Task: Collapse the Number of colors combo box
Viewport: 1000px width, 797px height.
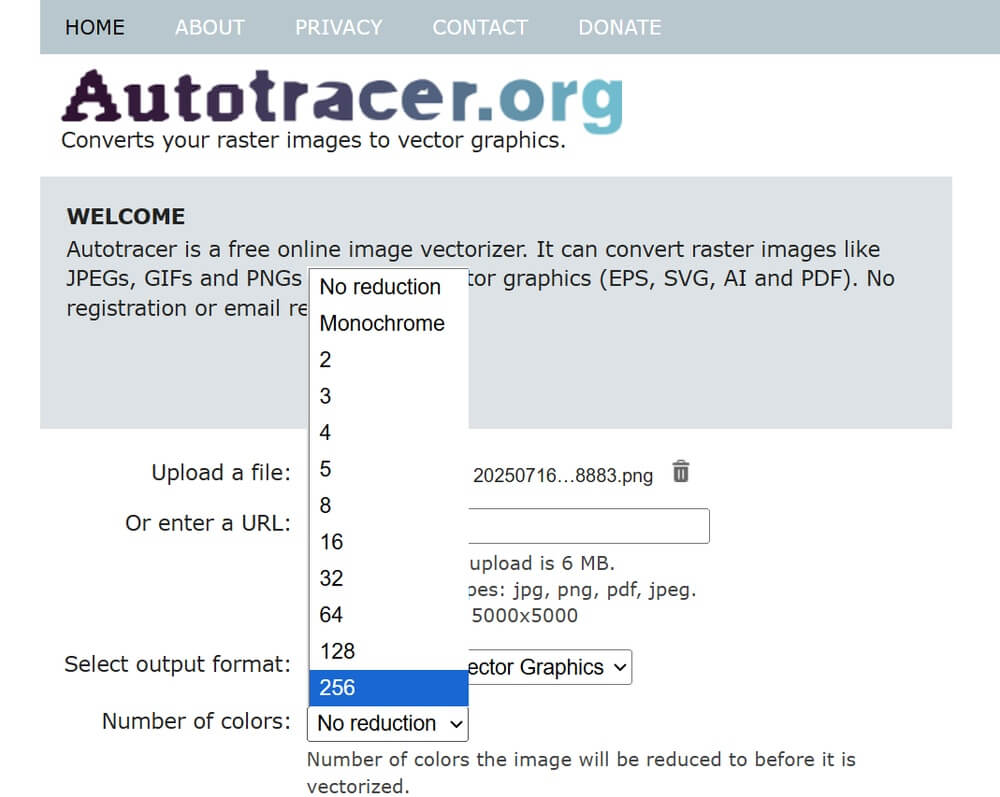Action: 388,723
